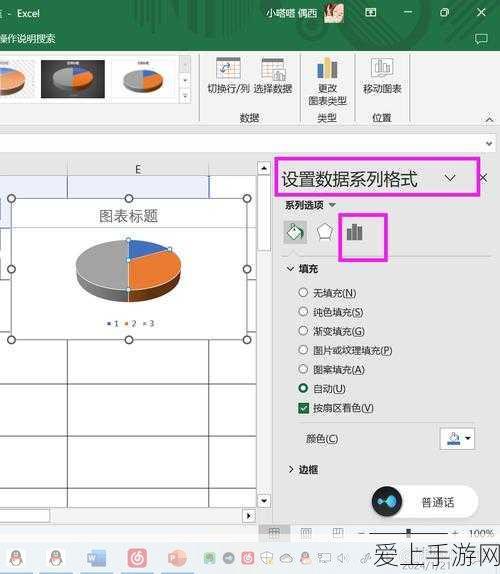Switch to Normal view in status bar
500x574 pixels.
pyautogui.click(x=275, y=533)
